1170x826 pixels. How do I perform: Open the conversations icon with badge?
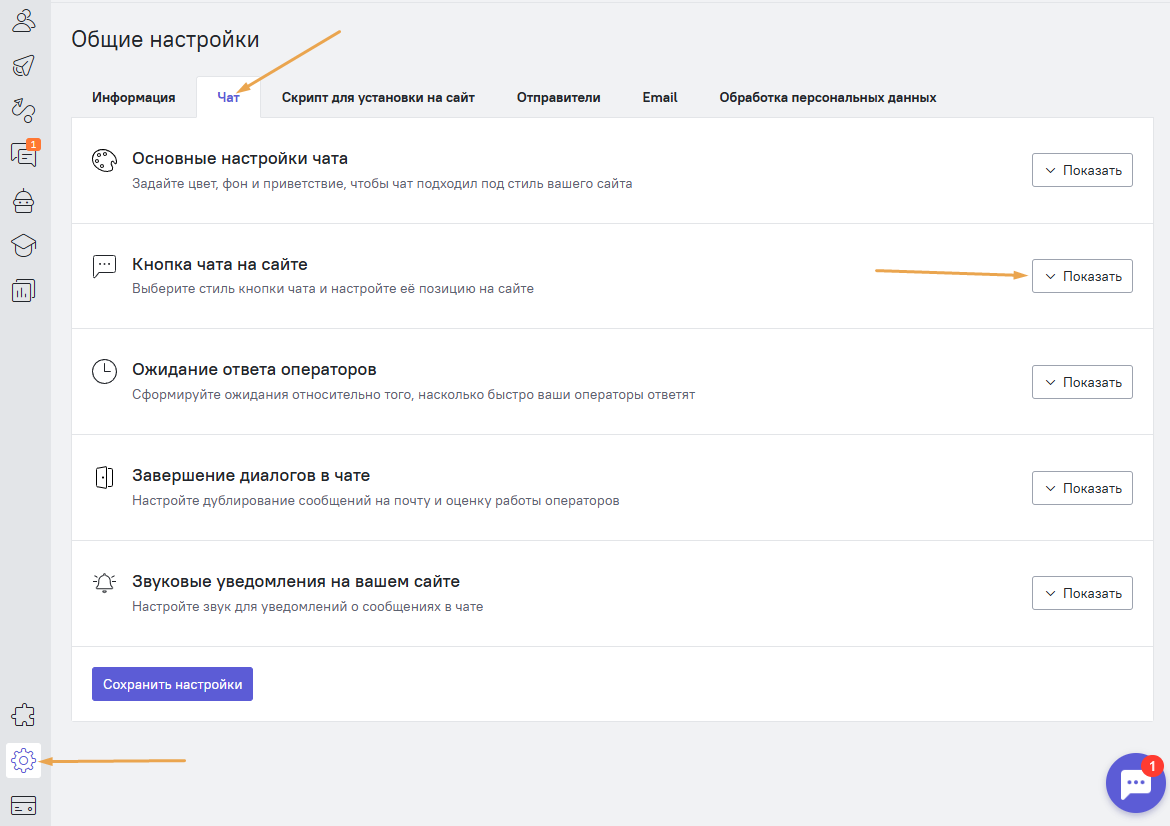[x=23, y=154]
